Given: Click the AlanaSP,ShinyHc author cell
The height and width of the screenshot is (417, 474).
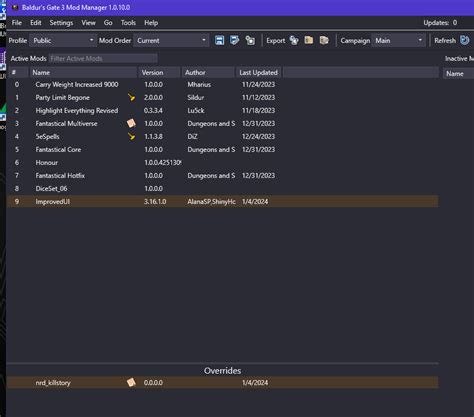Looking at the screenshot, I should (211, 201).
